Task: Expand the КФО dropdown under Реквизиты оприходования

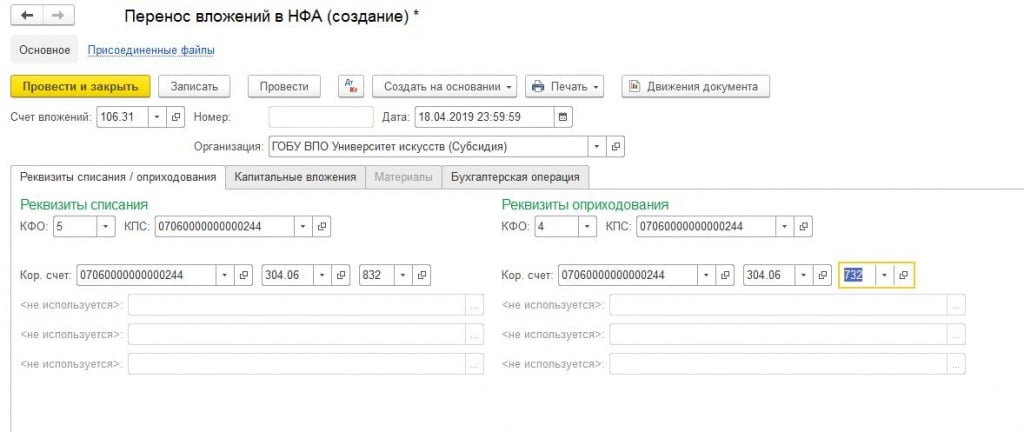Action: (586, 227)
